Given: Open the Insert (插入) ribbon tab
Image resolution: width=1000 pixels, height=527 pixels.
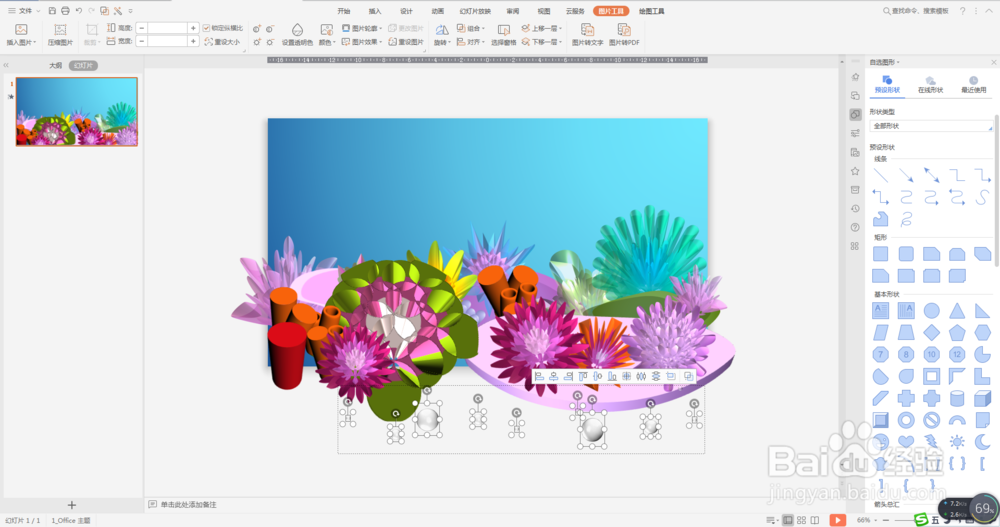Looking at the screenshot, I should pyautogui.click(x=375, y=11).
